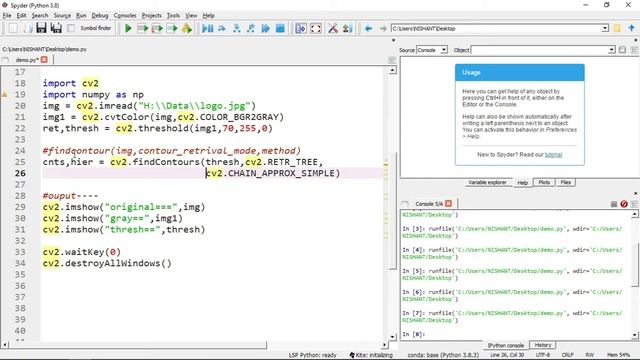
Task: Stop debugging with the blue square
Action: (280, 29)
